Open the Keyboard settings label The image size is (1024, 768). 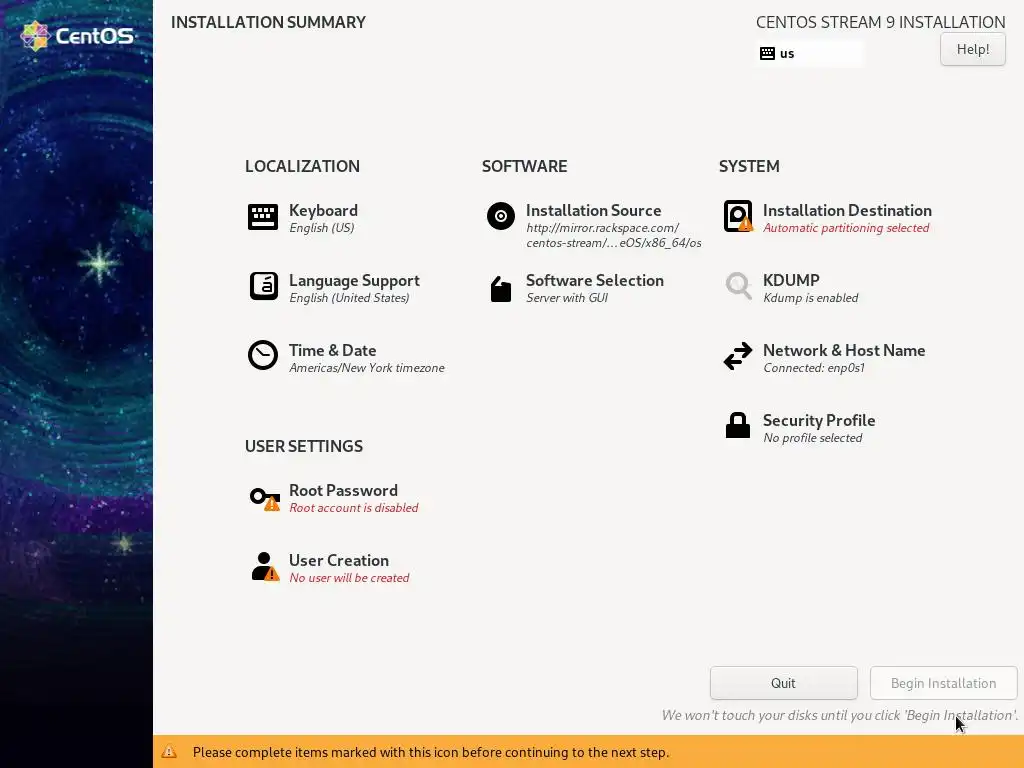[x=323, y=210]
